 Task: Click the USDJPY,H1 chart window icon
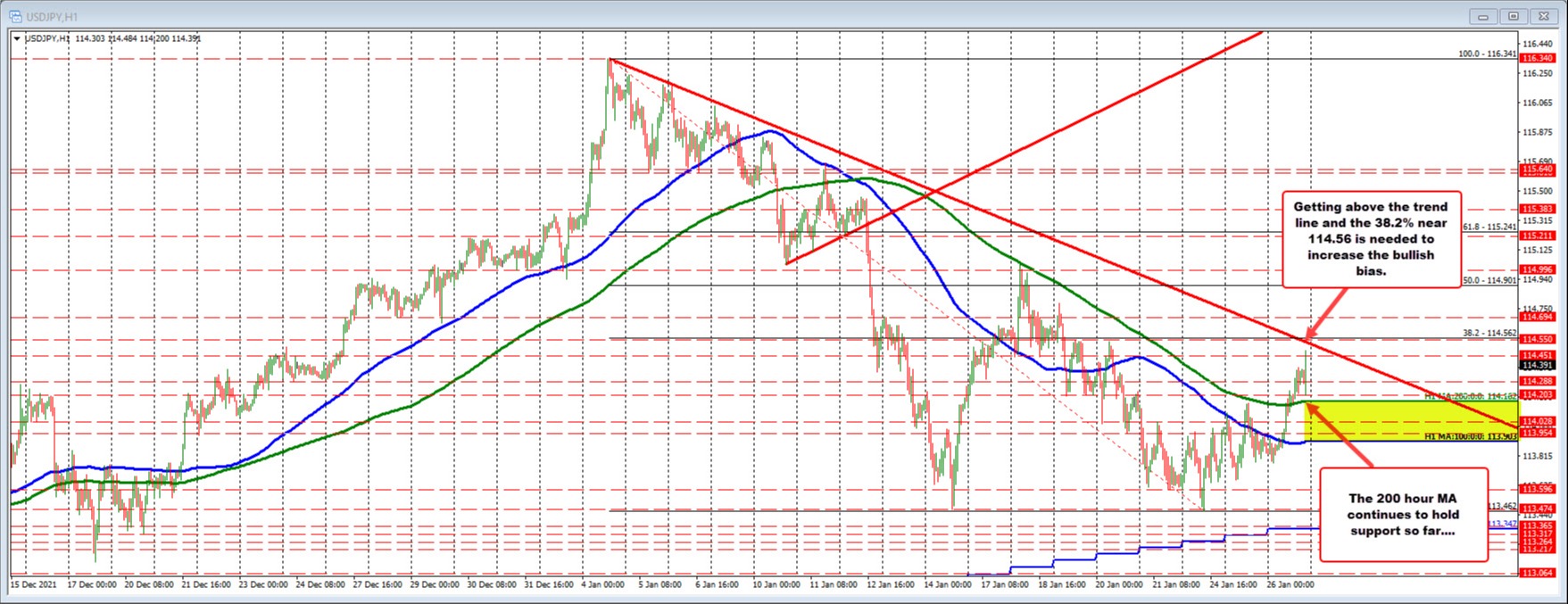[14, 15]
